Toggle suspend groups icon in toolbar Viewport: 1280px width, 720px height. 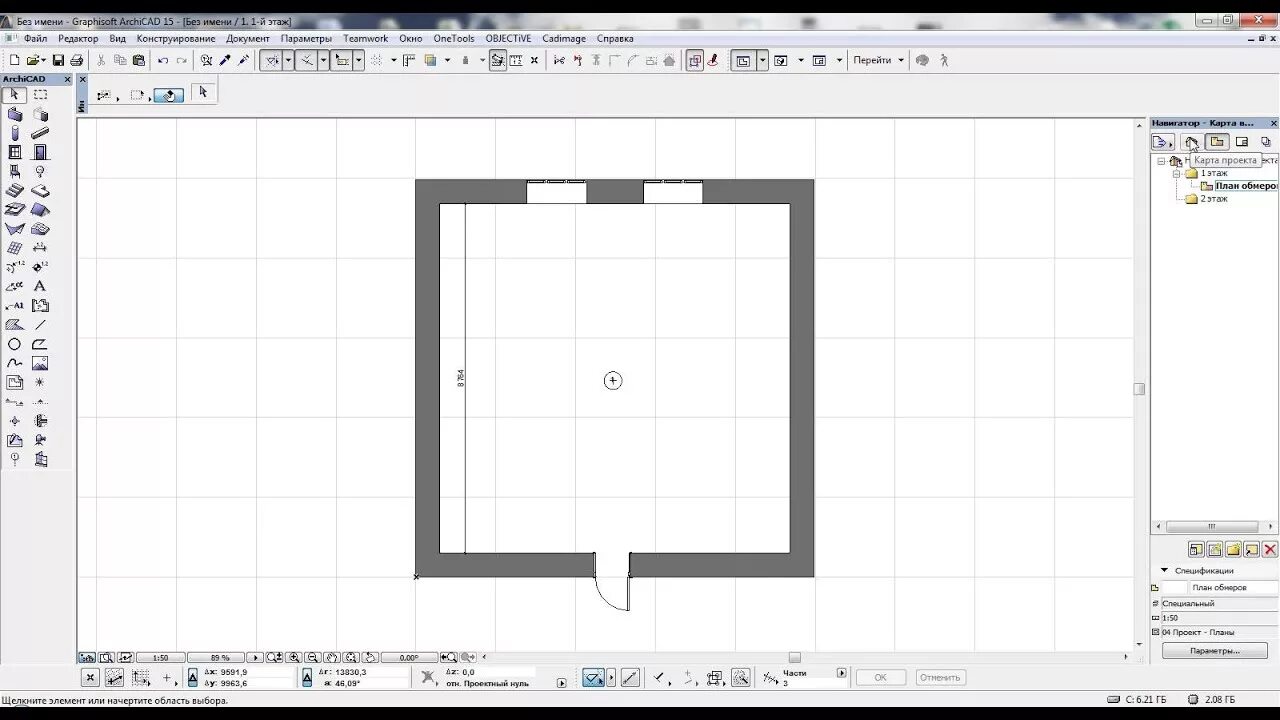point(695,60)
